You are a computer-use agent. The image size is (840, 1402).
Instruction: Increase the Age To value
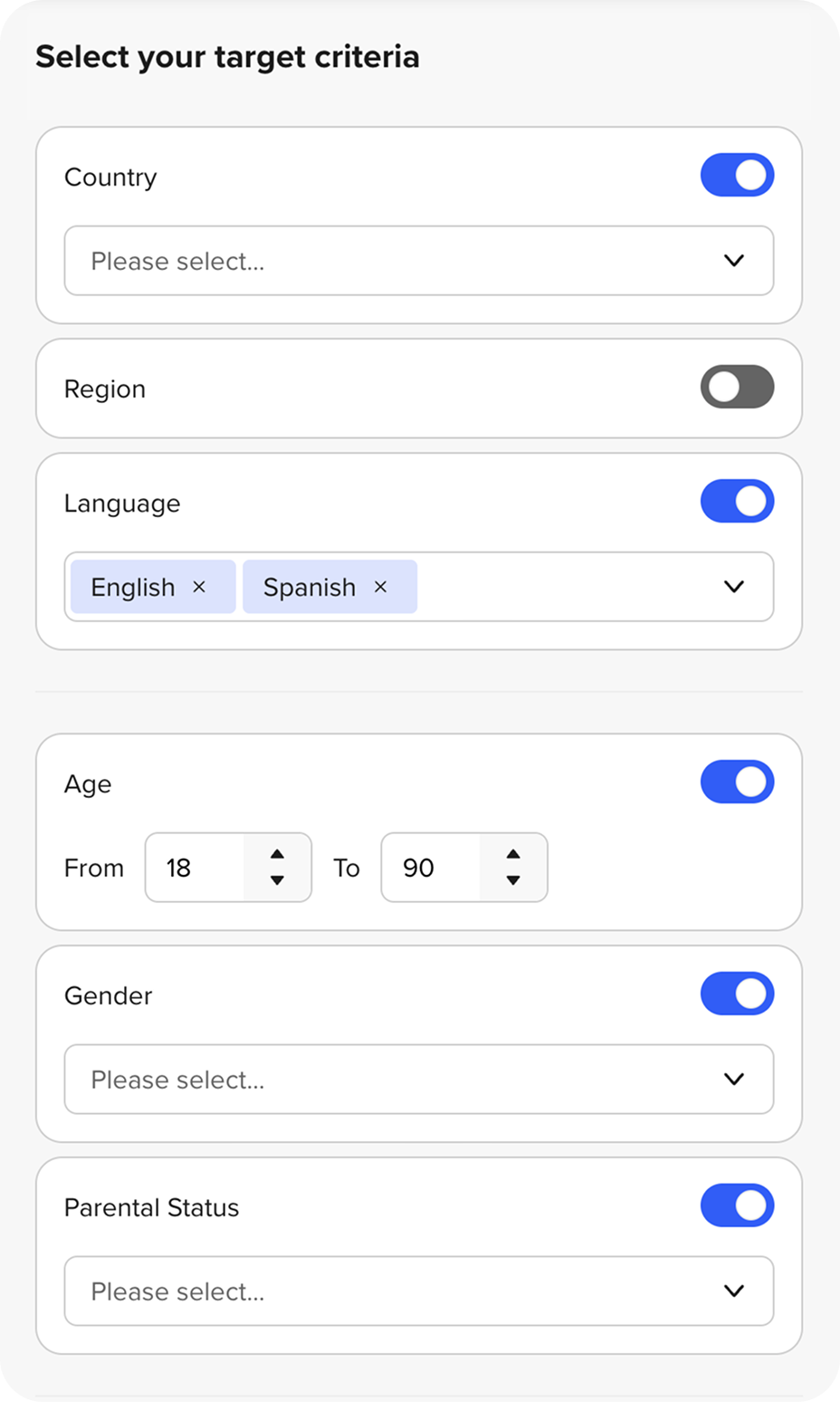513,854
